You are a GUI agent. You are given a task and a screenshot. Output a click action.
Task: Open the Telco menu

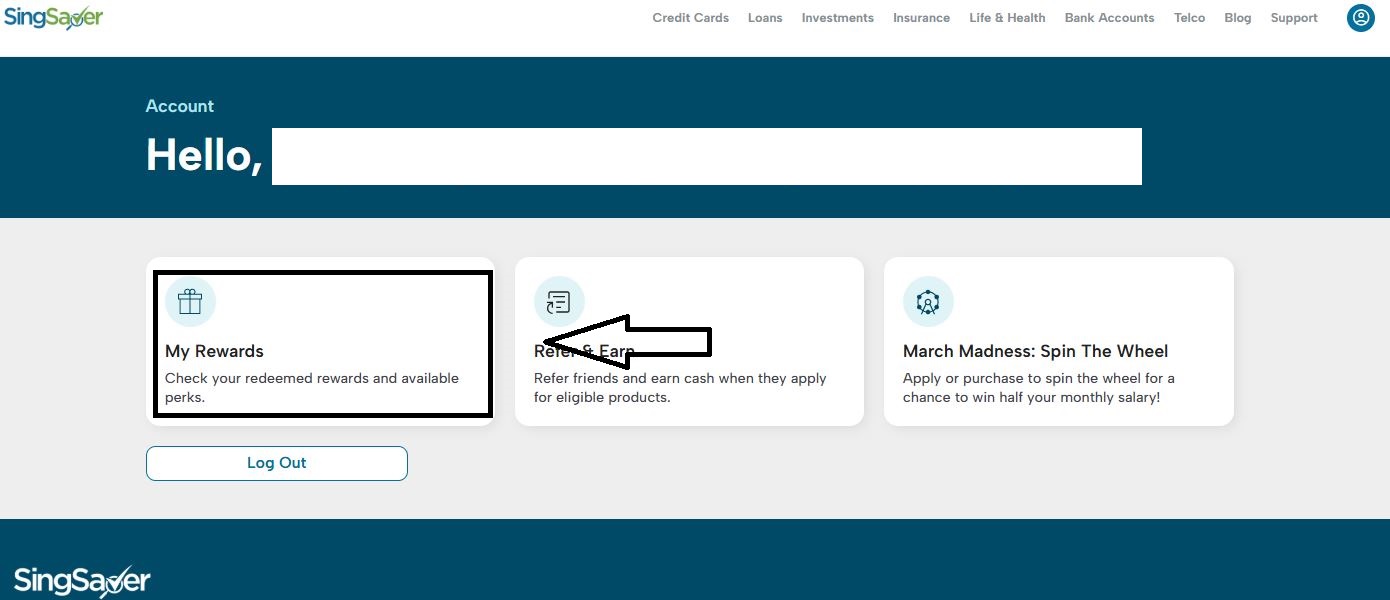(1190, 18)
